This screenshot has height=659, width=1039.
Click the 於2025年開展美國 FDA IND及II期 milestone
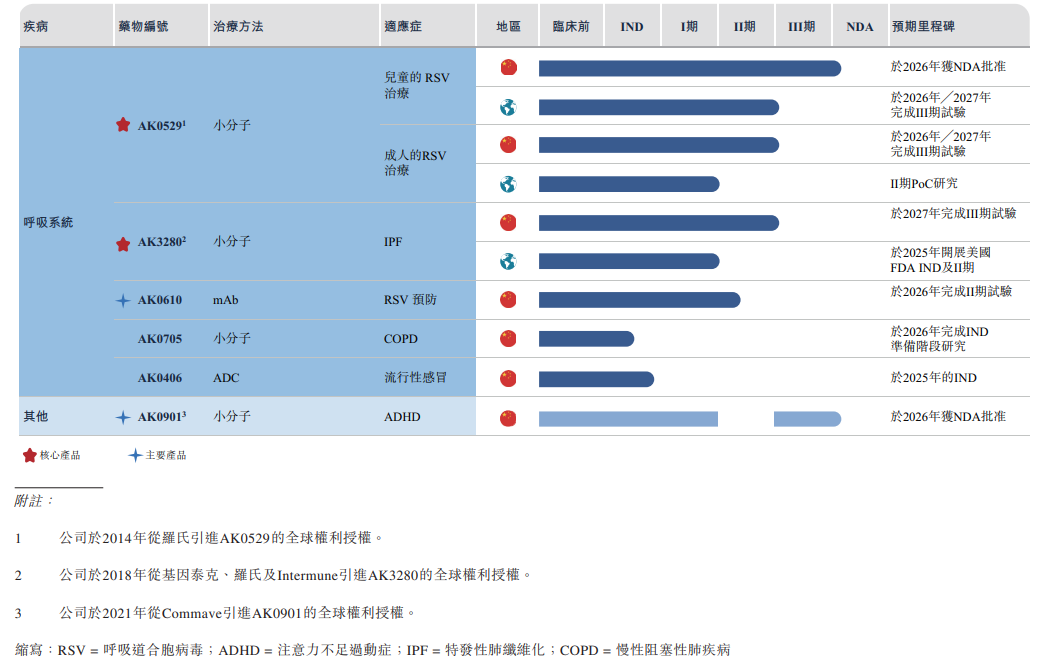point(940,260)
